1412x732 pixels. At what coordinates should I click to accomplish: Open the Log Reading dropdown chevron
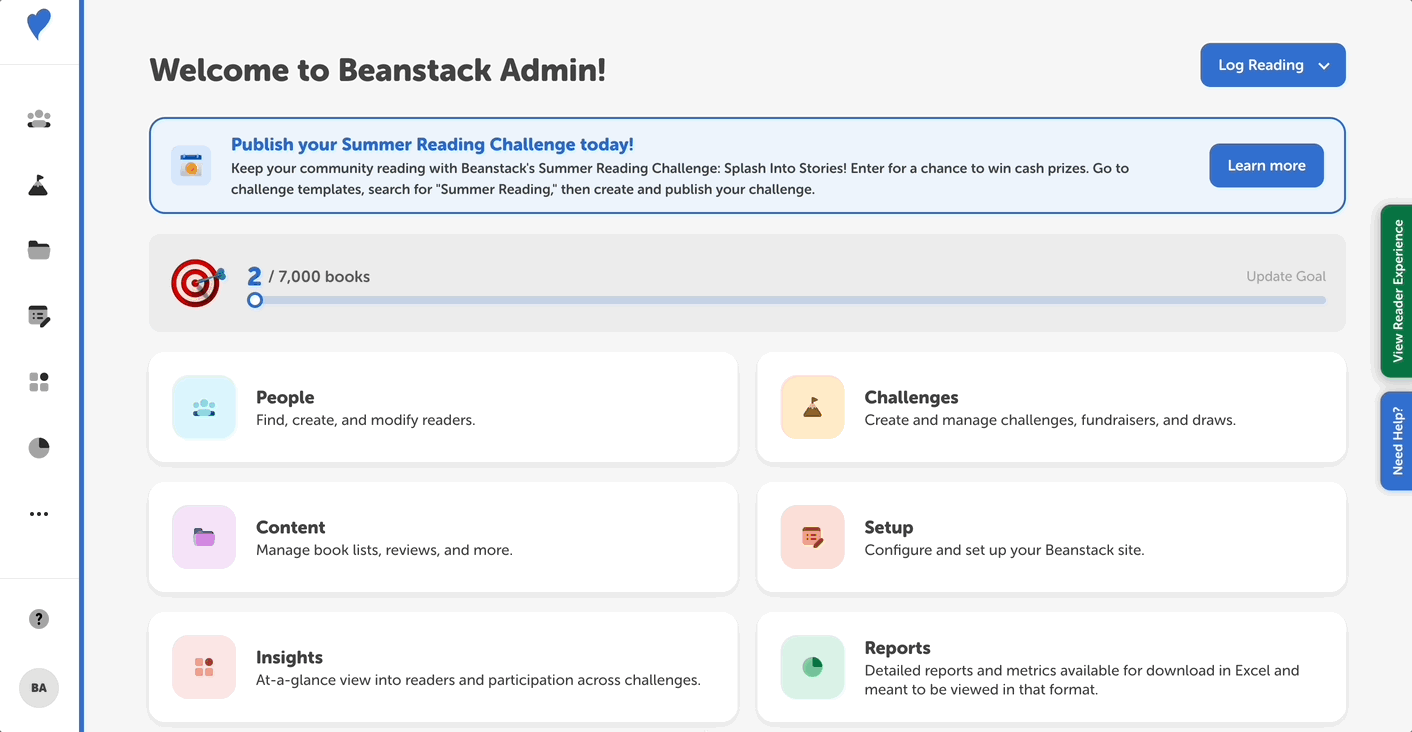pyautogui.click(x=1323, y=64)
